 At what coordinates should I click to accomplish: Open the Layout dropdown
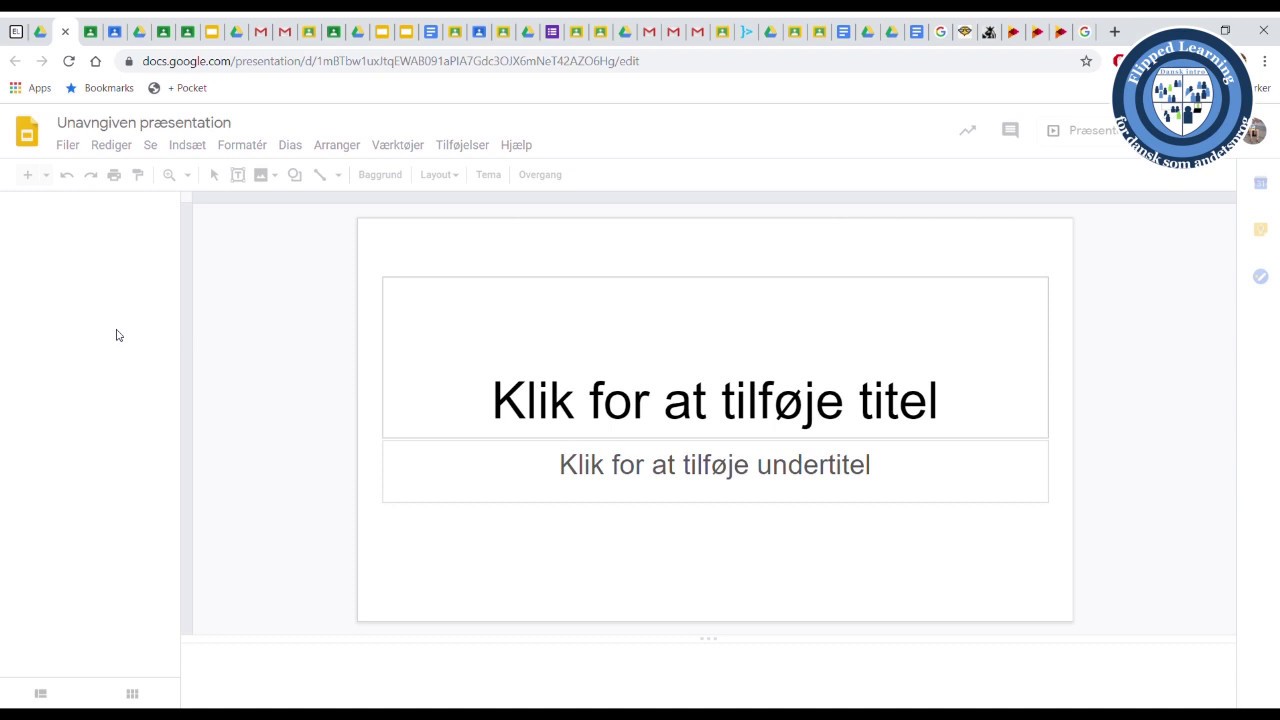coord(439,175)
